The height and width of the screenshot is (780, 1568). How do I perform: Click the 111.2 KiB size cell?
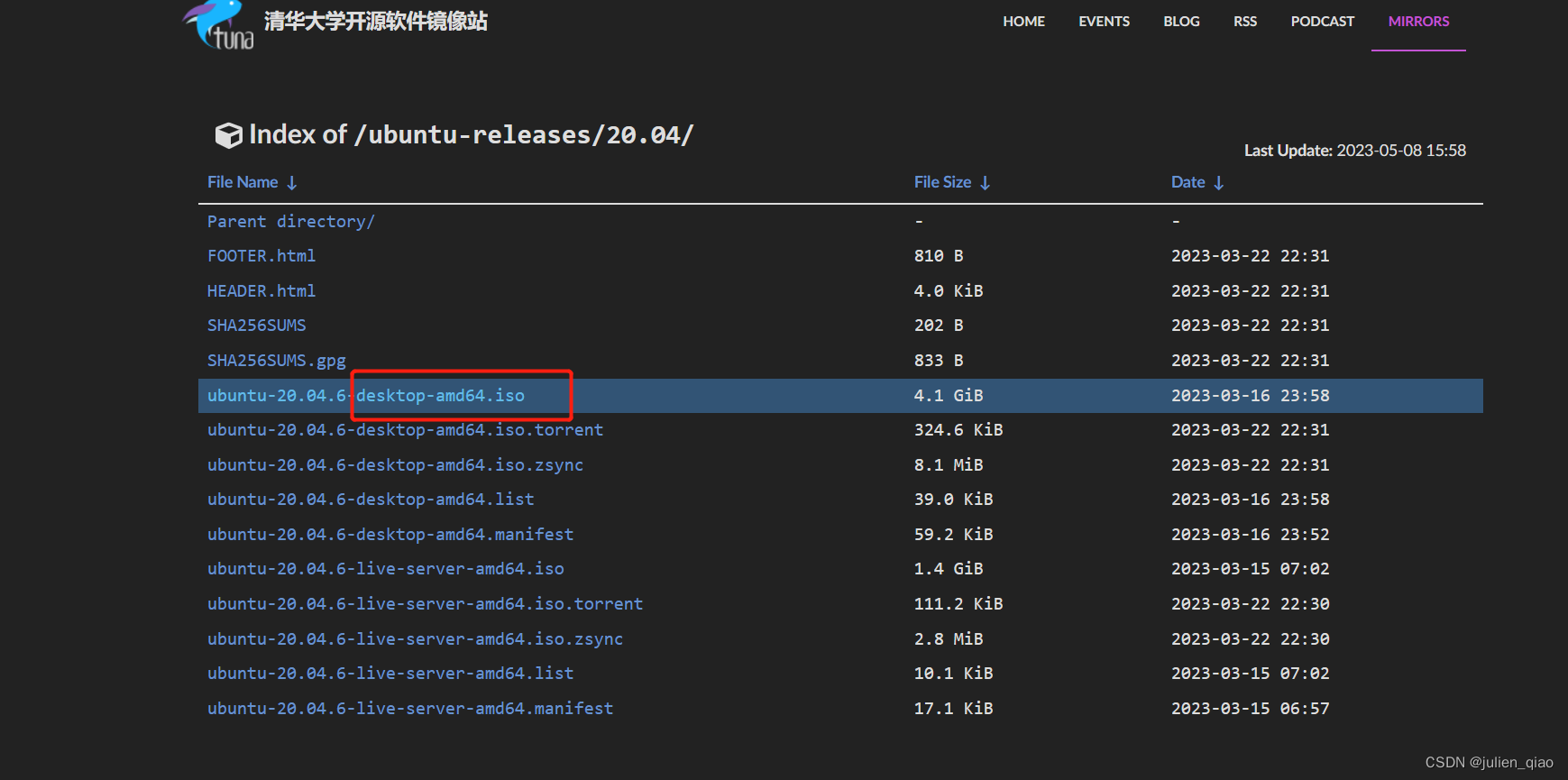coord(958,604)
